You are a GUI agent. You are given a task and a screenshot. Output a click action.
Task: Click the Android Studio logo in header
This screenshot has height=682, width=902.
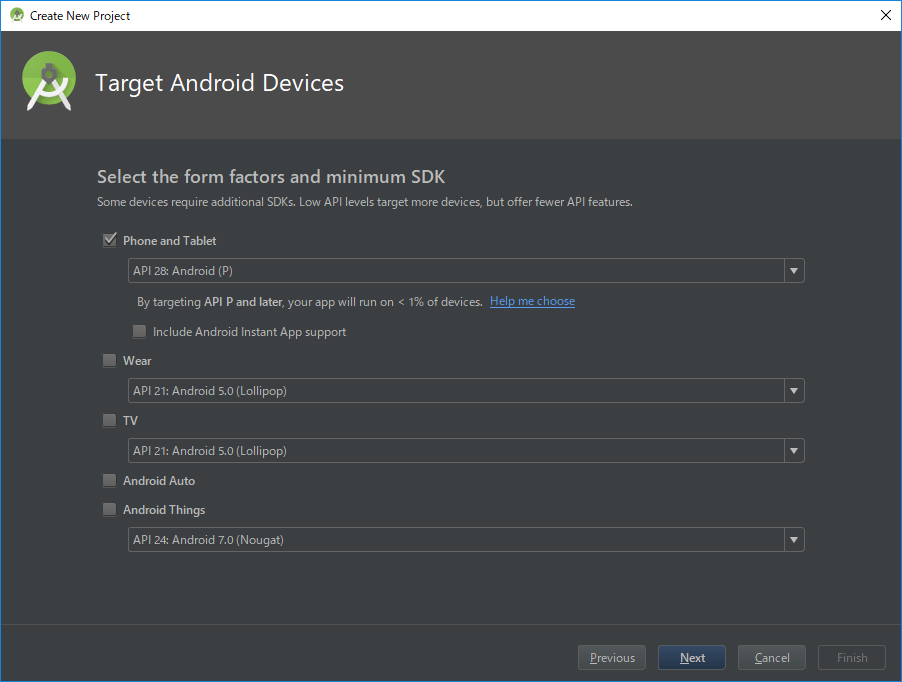click(49, 81)
